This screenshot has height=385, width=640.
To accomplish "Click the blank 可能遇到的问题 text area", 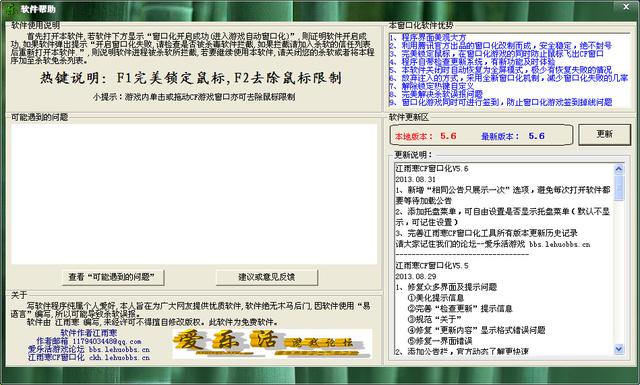I will click(x=194, y=194).
